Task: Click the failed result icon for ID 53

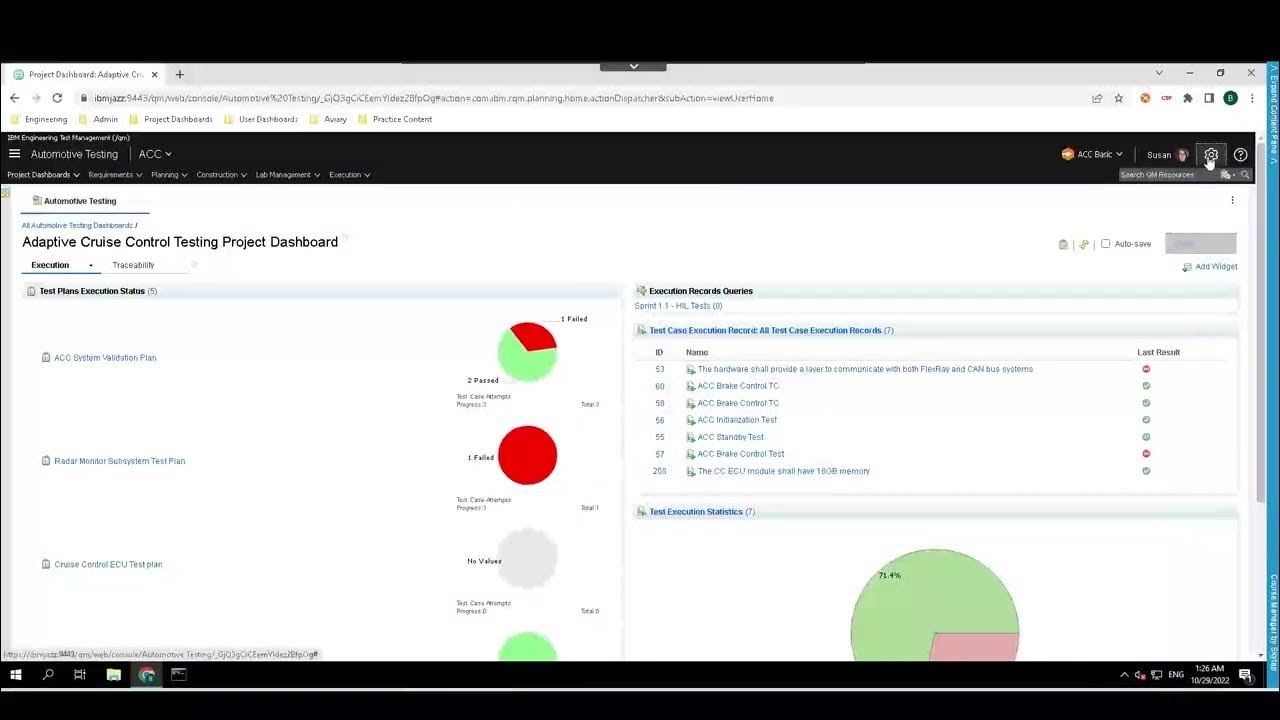Action: point(1146,369)
